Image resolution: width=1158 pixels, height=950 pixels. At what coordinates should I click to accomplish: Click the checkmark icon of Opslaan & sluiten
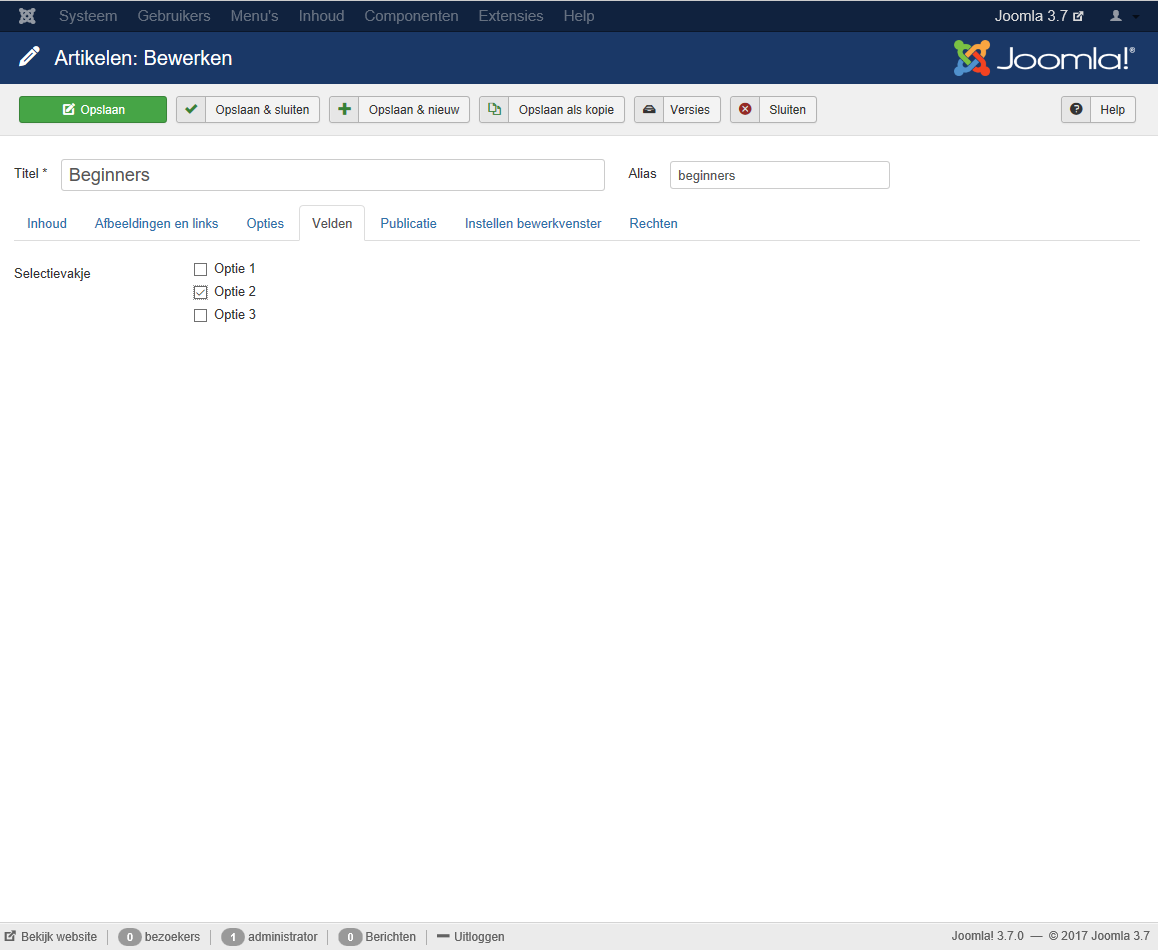tap(191, 109)
